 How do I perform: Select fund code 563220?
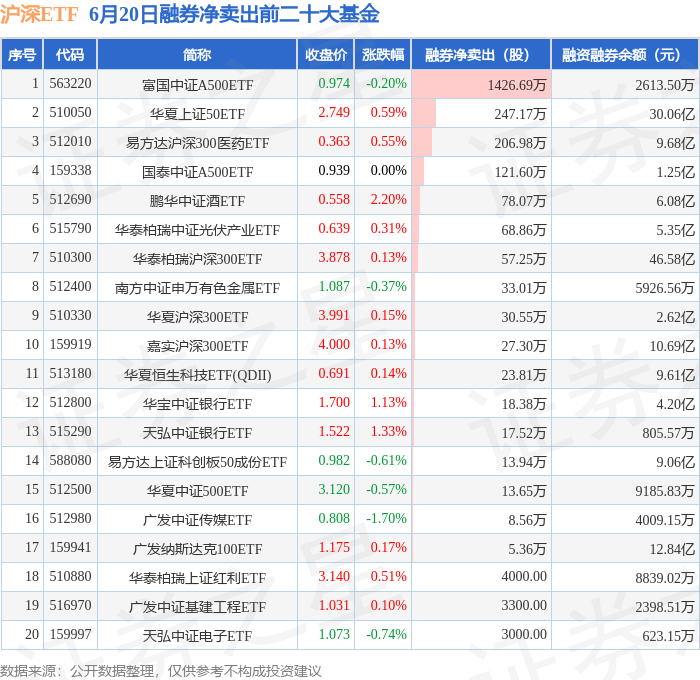[70, 83]
